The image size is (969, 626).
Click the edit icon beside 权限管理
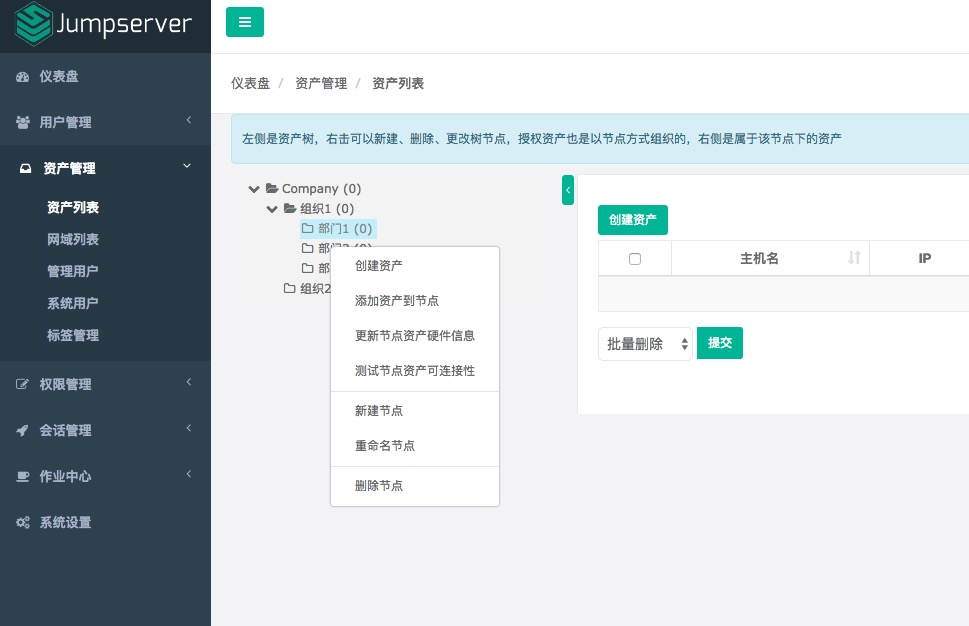23,385
